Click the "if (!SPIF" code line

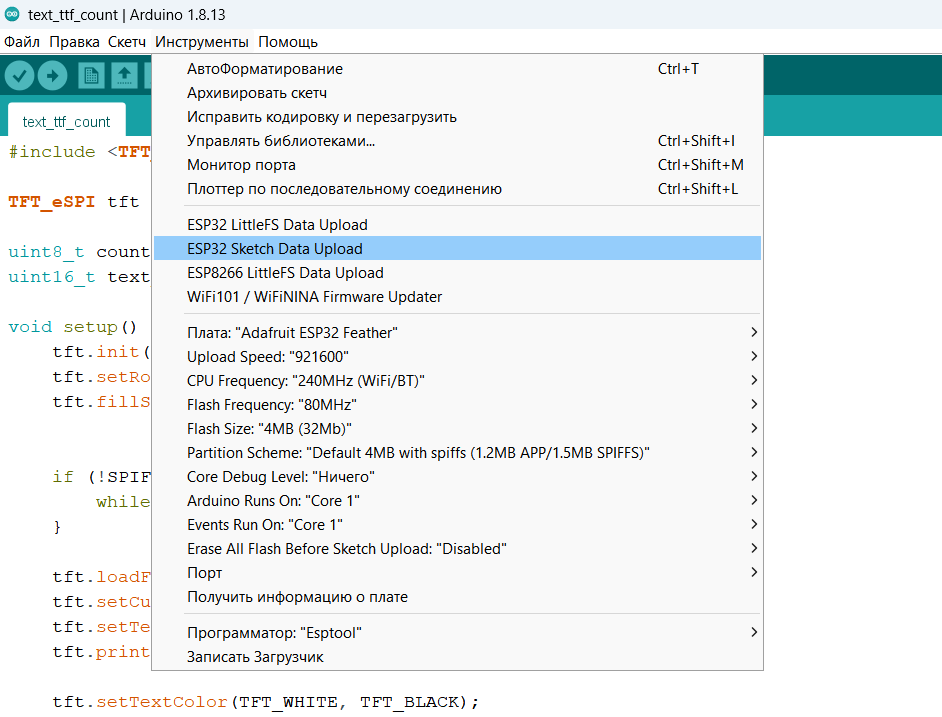coord(101,477)
